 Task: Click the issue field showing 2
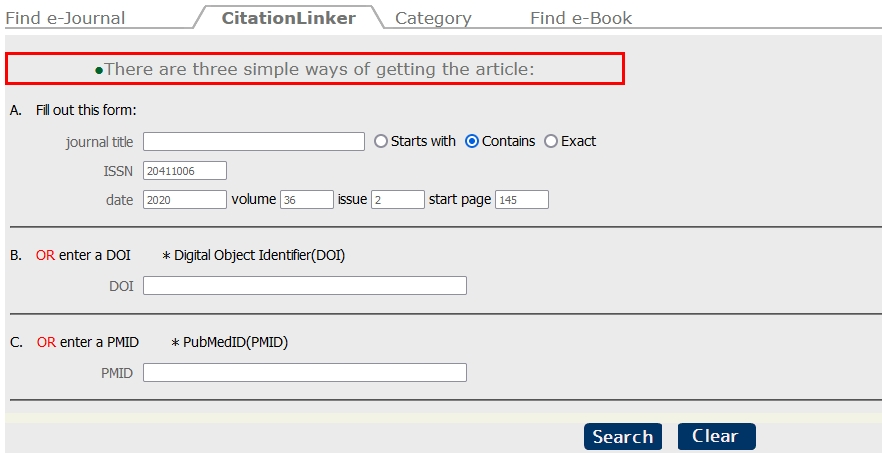(x=398, y=200)
